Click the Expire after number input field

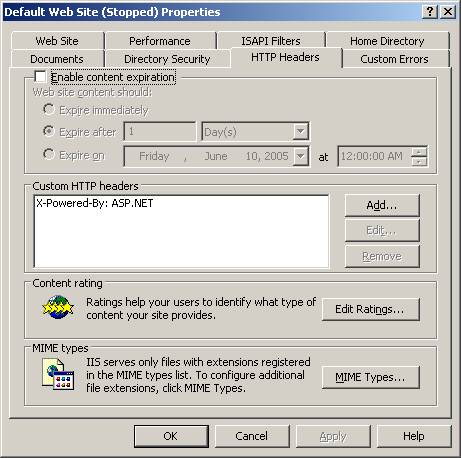point(160,132)
